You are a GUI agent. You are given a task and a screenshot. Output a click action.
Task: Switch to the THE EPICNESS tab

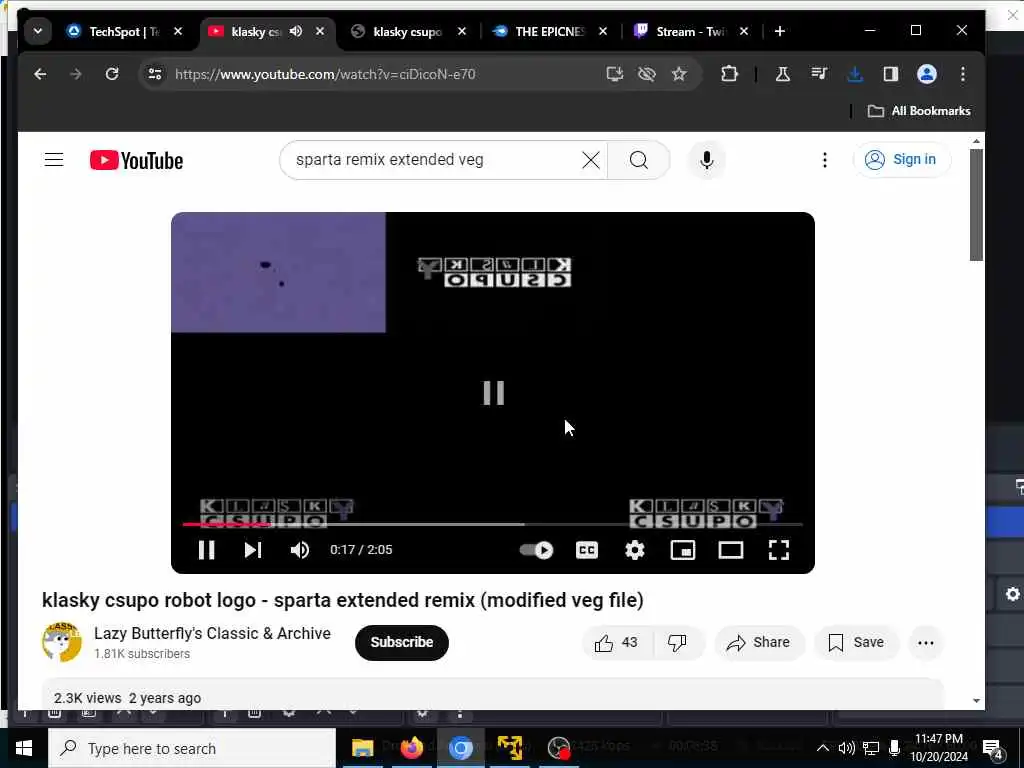pos(549,31)
